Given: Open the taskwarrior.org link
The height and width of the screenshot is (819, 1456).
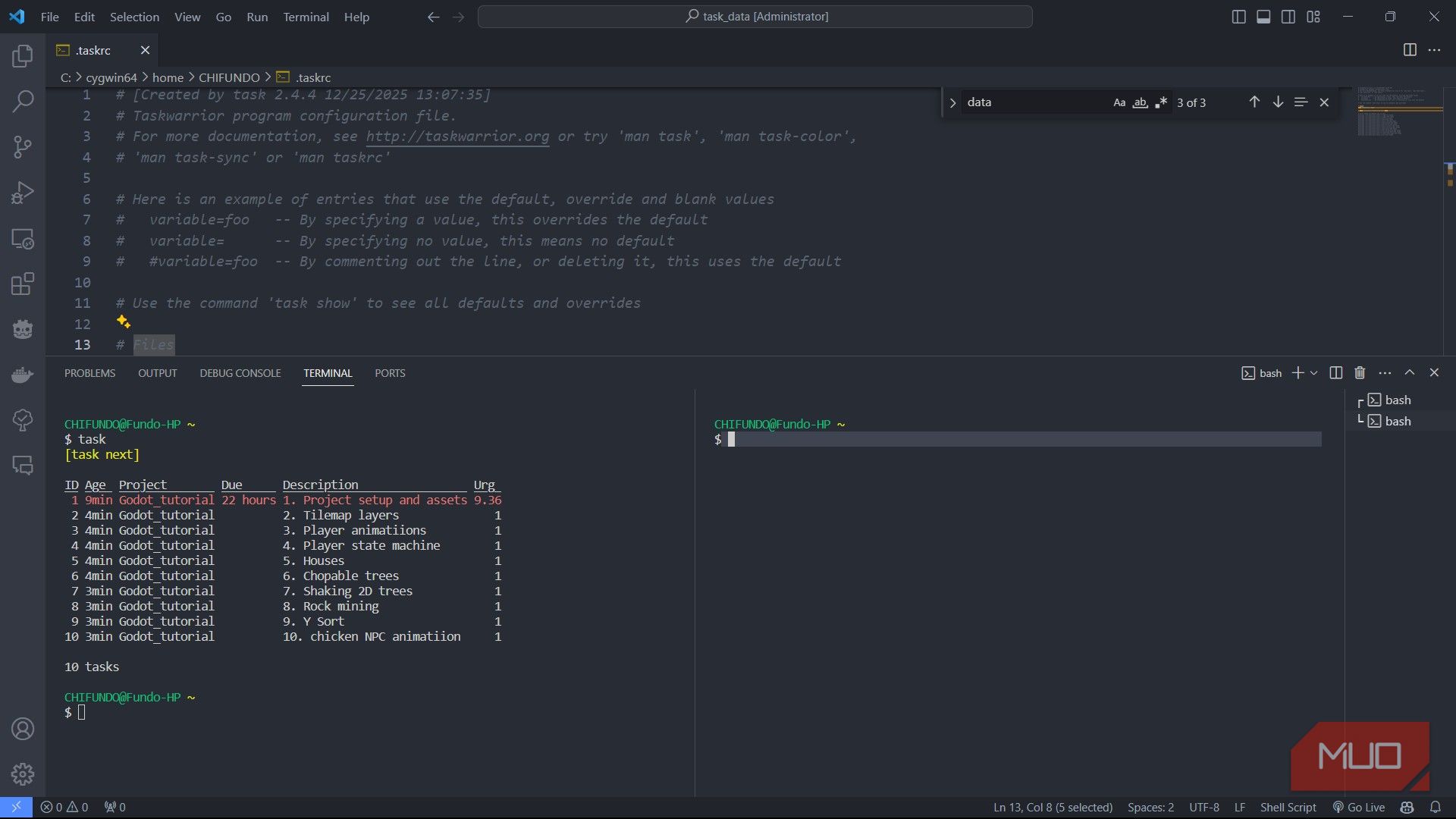Looking at the screenshot, I should [457, 136].
